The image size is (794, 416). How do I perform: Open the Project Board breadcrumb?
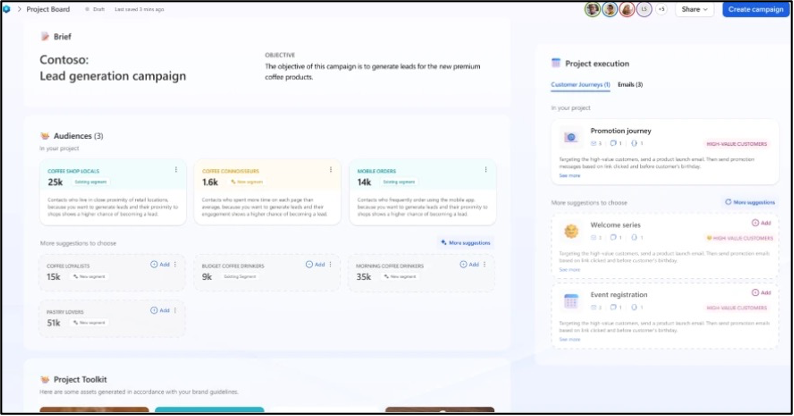click(x=48, y=9)
